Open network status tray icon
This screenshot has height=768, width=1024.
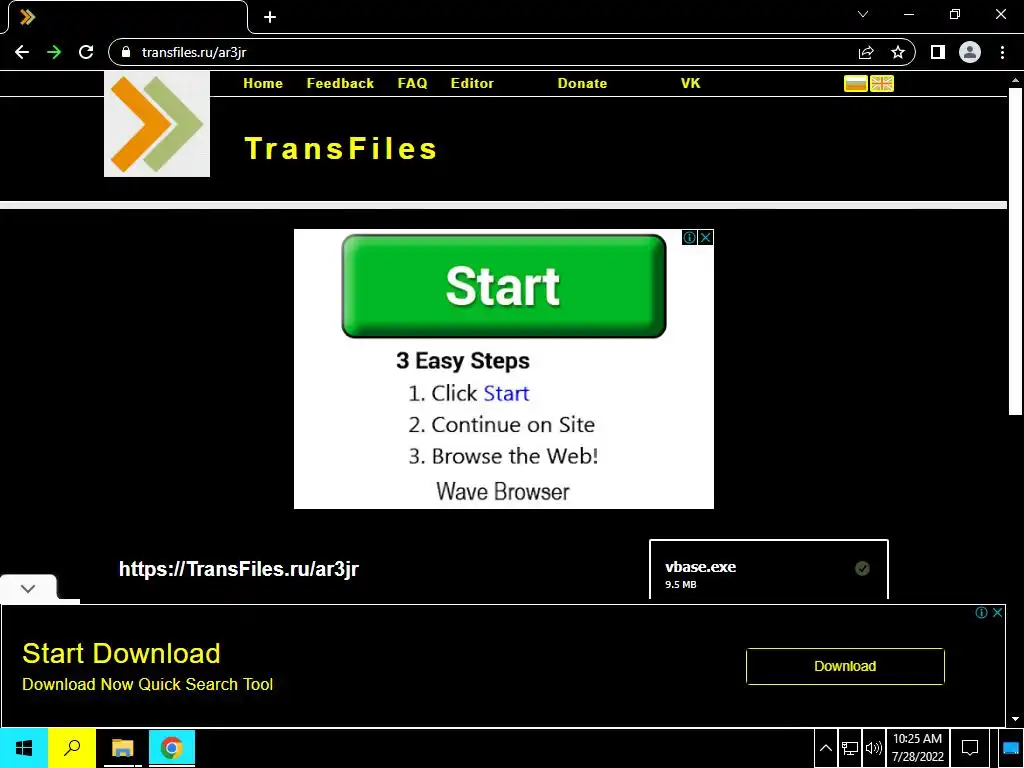point(850,748)
